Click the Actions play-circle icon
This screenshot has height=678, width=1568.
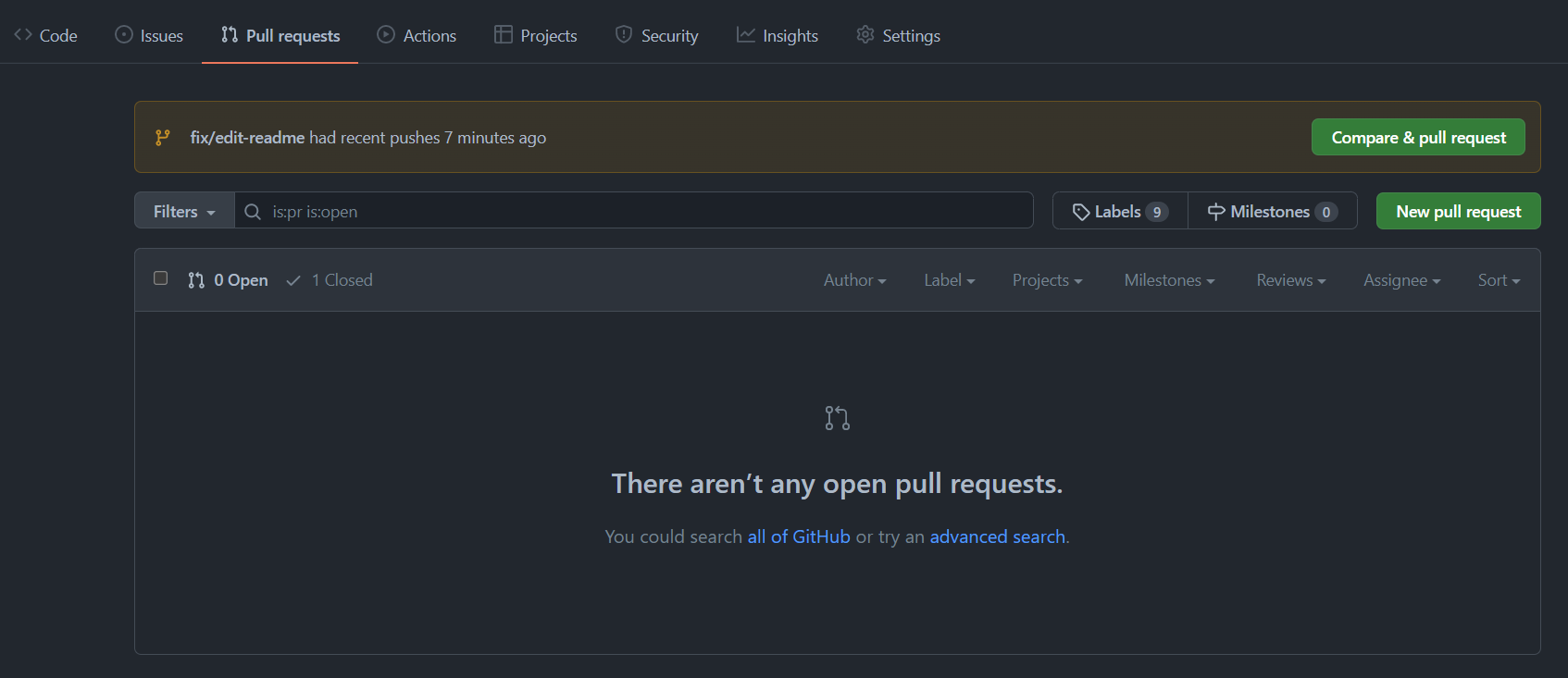pos(386,34)
